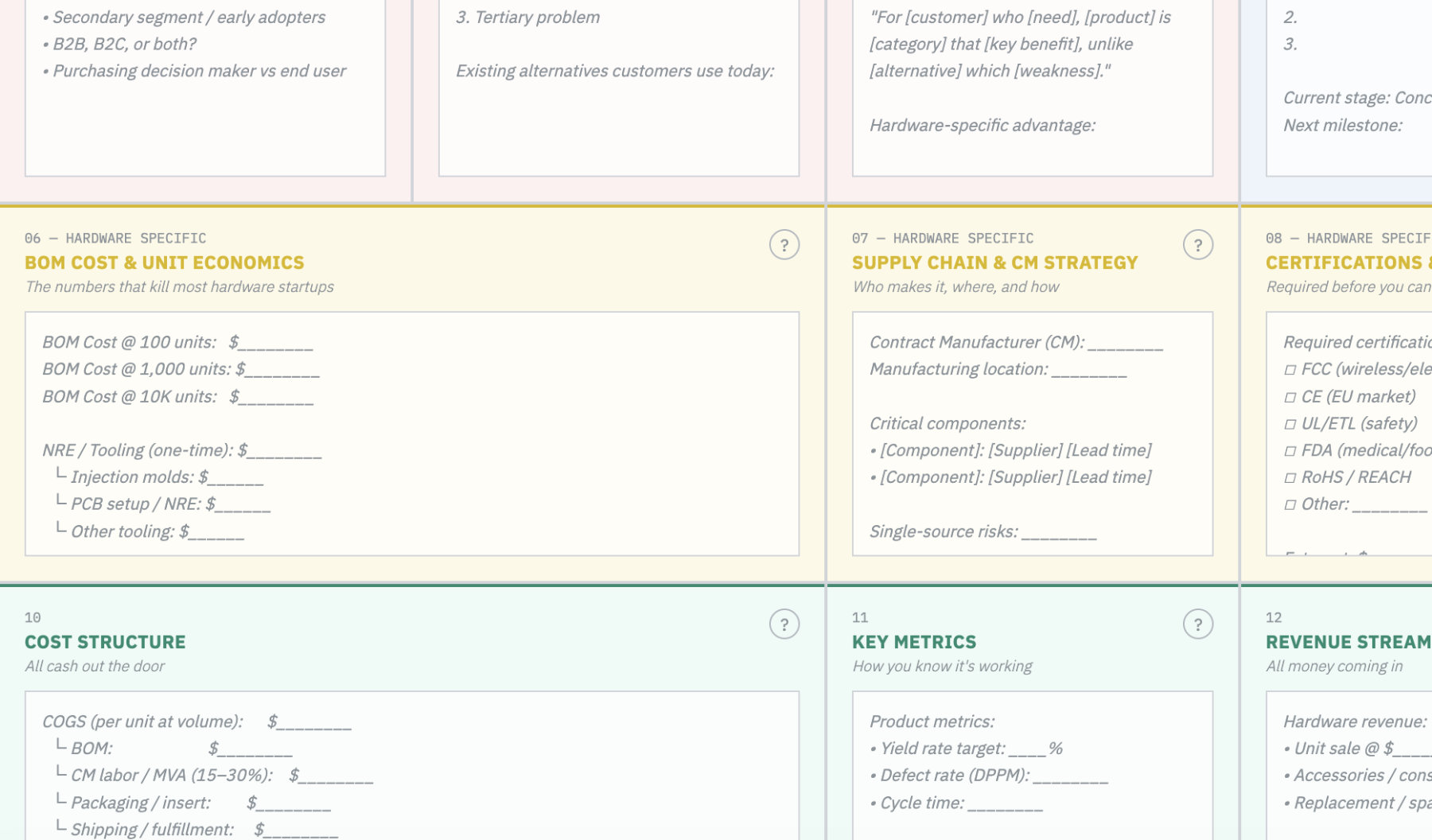
Task: Click the Certifications section heading
Action: [1346, 262]
